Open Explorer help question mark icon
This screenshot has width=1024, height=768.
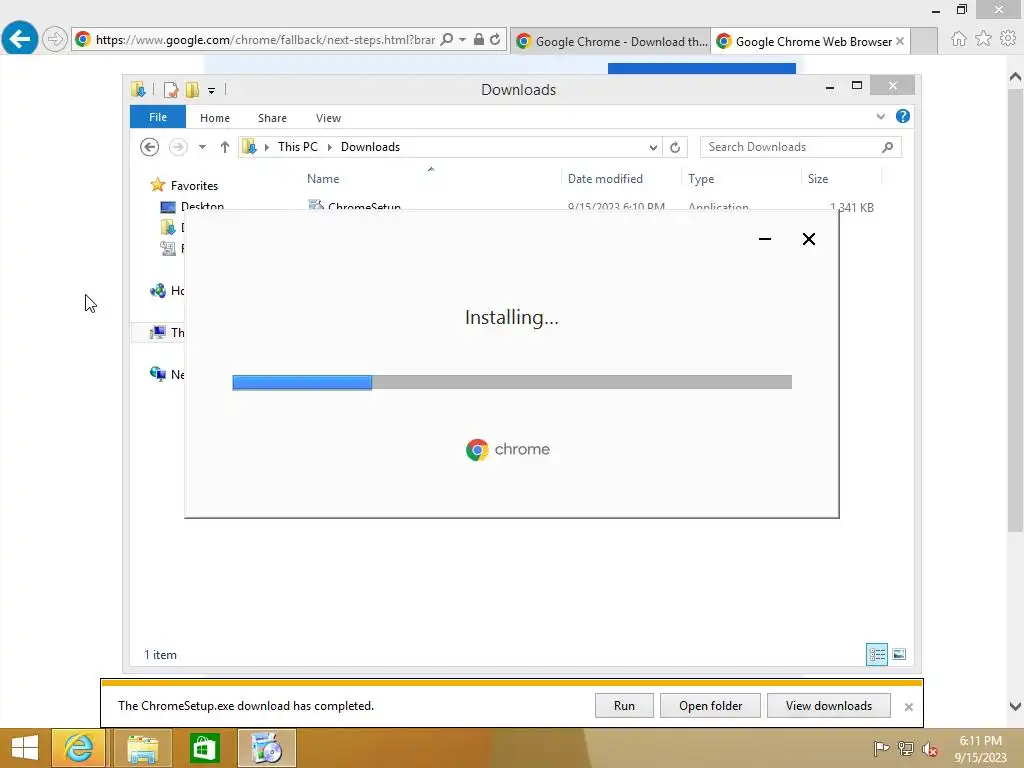(903, 116)
